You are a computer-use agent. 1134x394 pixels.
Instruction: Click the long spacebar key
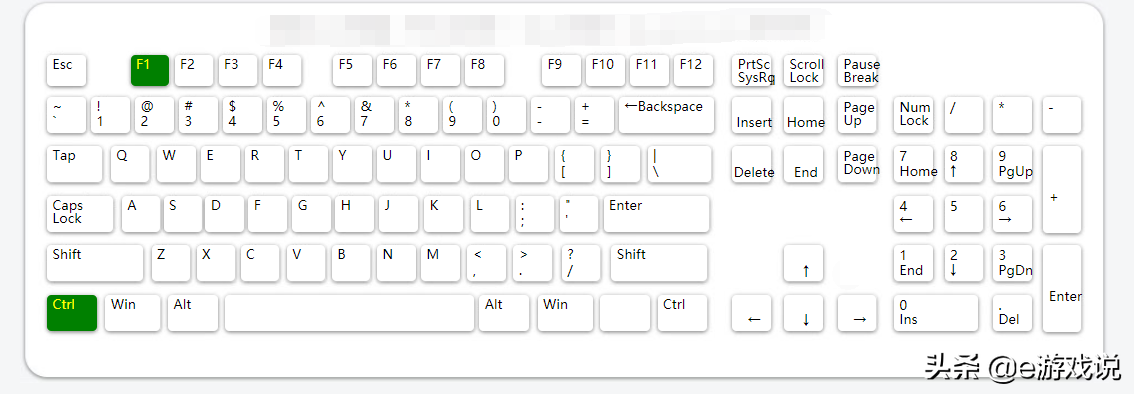(349, 312)
